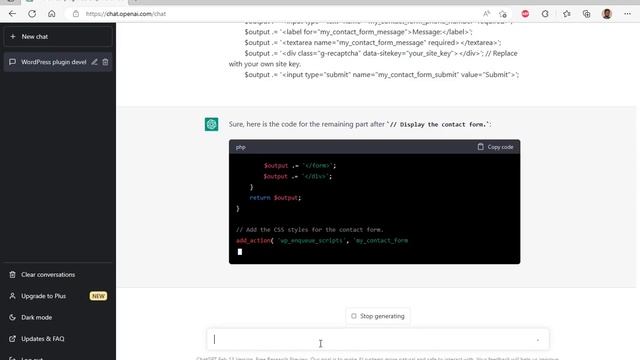Viewport: 640px width, 360px height.
Task: Click the input type submit output line
Action: 382,75
